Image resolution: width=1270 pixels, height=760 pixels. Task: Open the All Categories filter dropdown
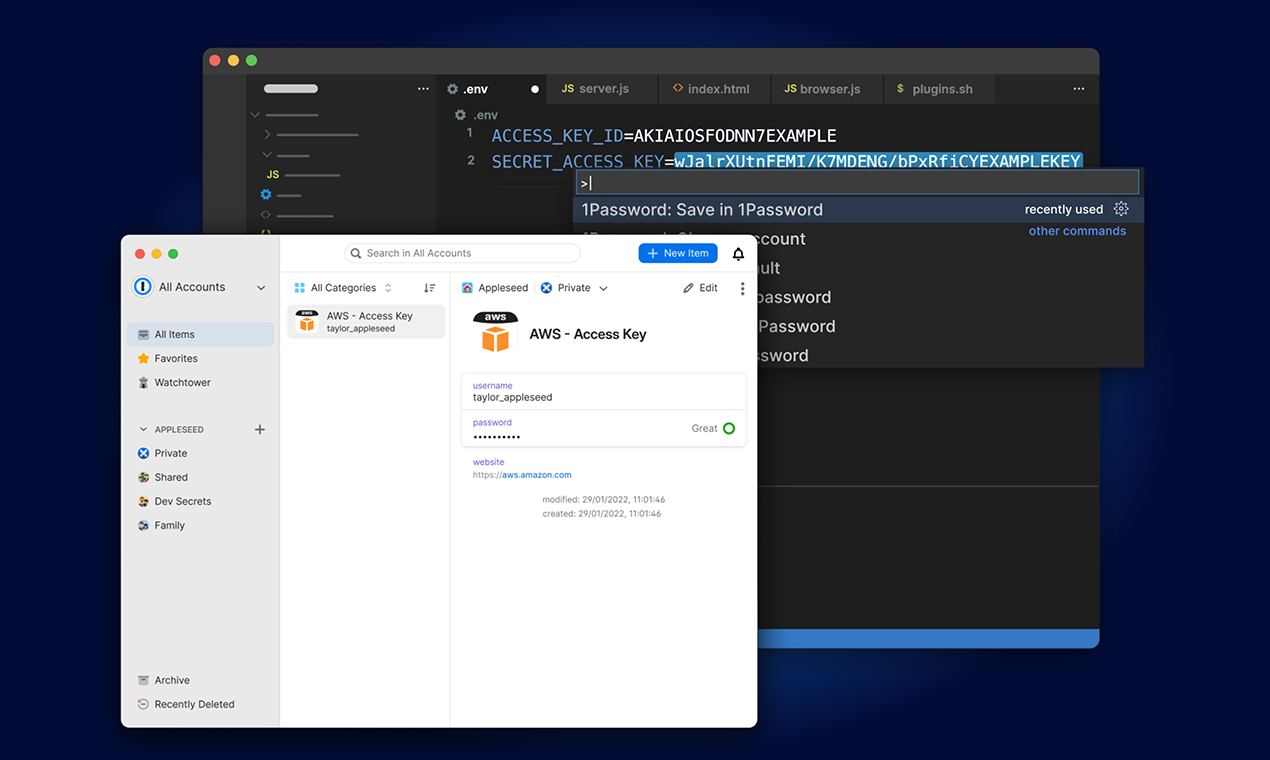pyautogui.click(x=343, y=288)
